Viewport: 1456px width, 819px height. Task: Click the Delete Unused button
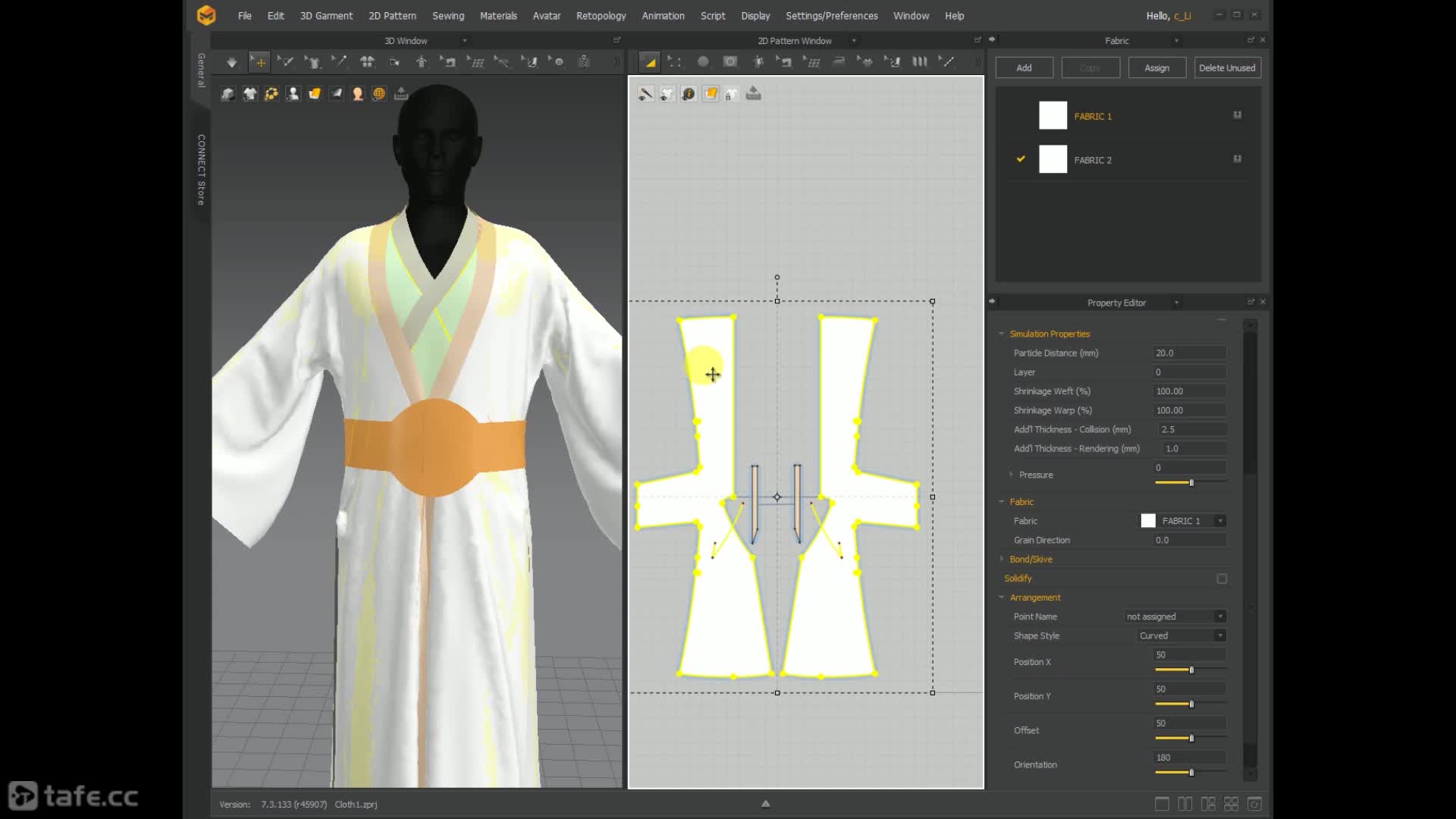tap(1227, 67)
